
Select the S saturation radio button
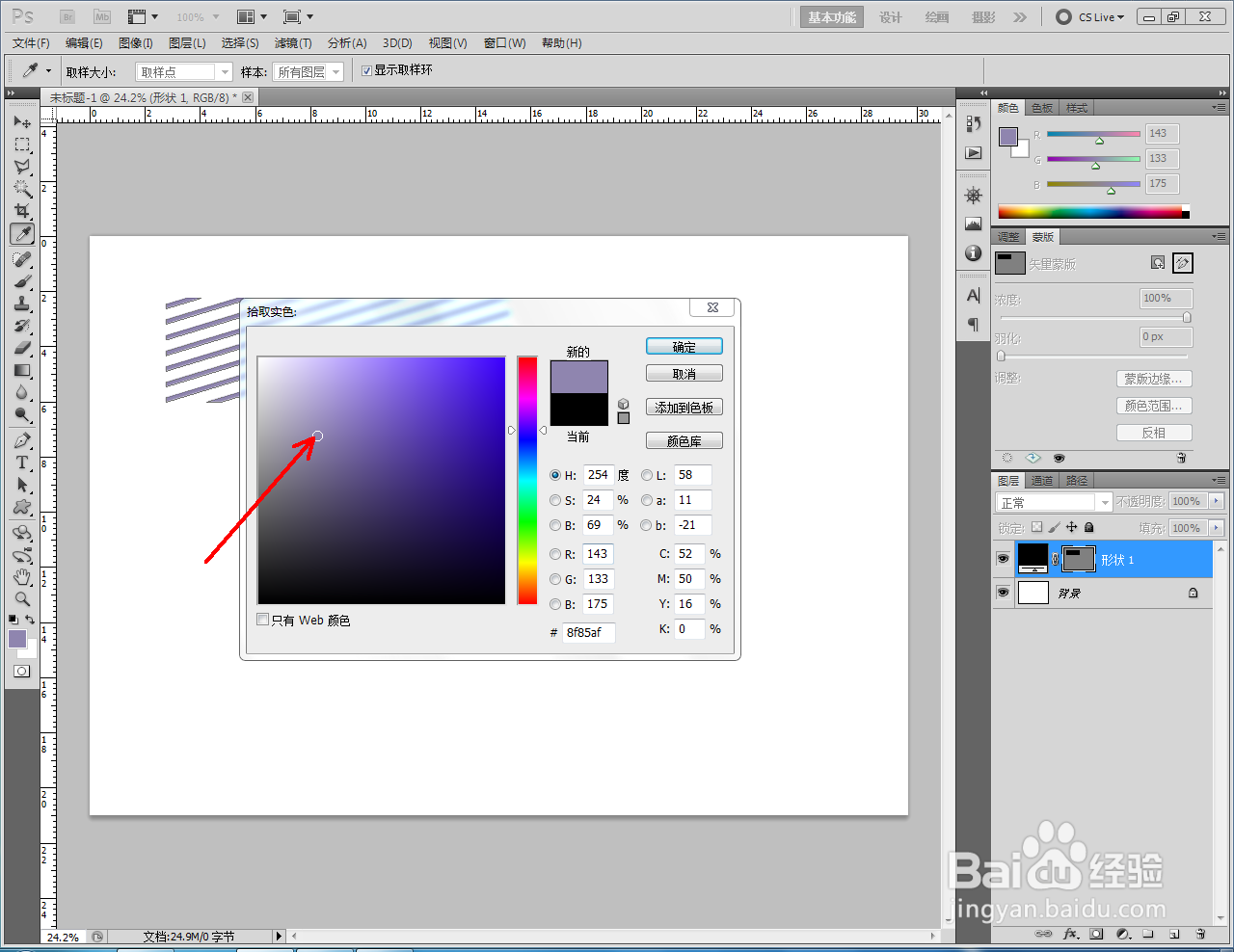point(555,500)
